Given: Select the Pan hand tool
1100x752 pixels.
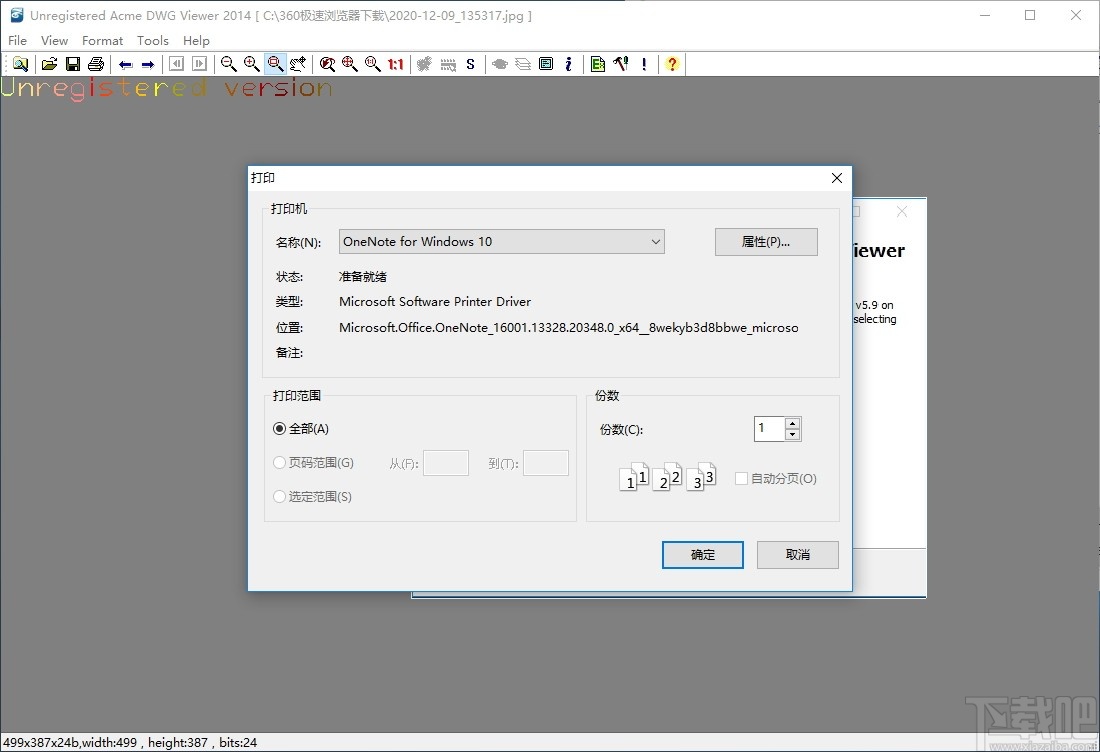Looking at the screenshot, I should (298, 63).
